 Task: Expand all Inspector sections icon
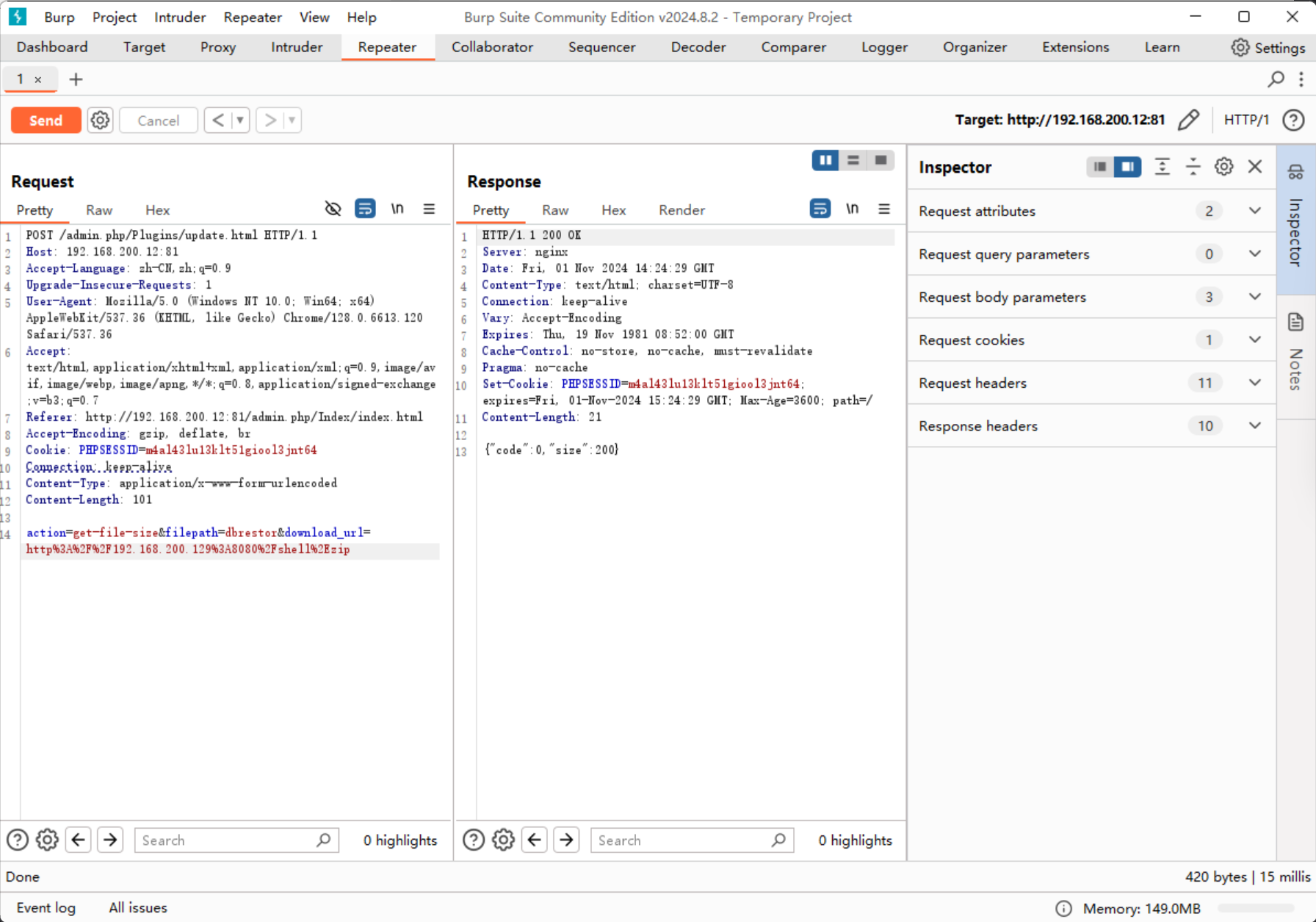(1162, 167)
